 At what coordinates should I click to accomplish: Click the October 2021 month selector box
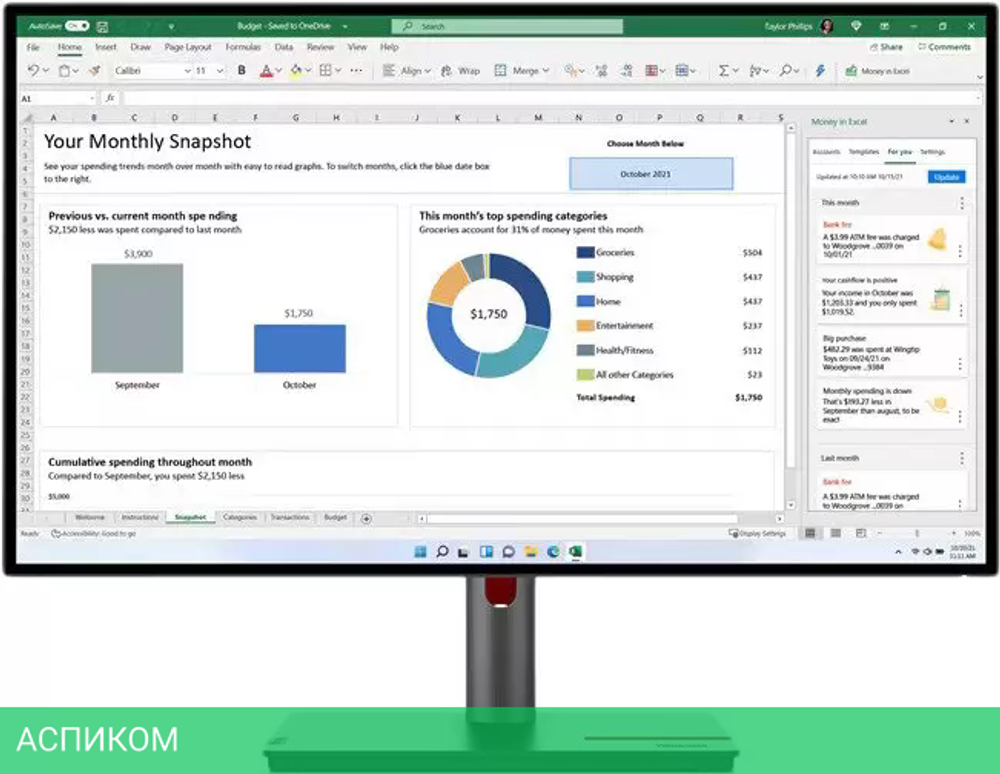[x=651, y=173]
